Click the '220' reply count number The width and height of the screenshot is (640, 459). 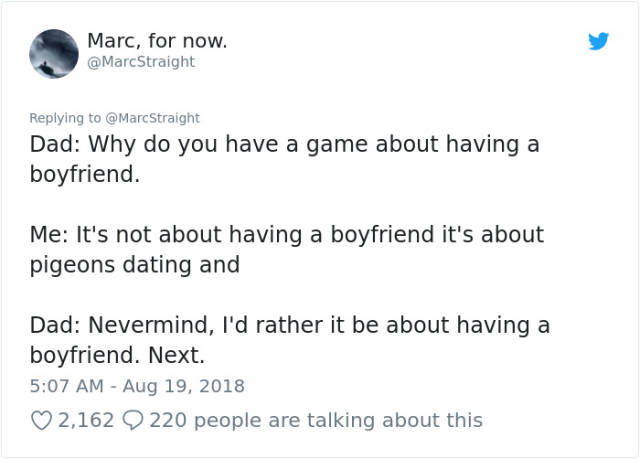pyautogui.click(x=168, y=420)
